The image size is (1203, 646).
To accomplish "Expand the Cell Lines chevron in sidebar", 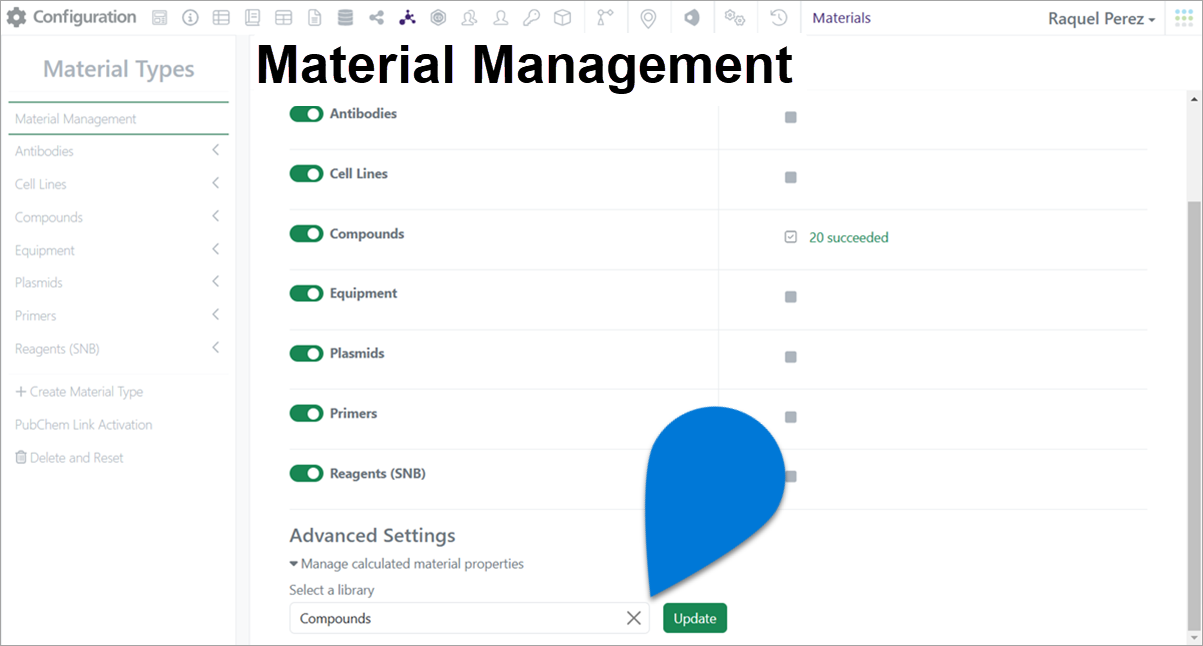I will tap(216, 184).
